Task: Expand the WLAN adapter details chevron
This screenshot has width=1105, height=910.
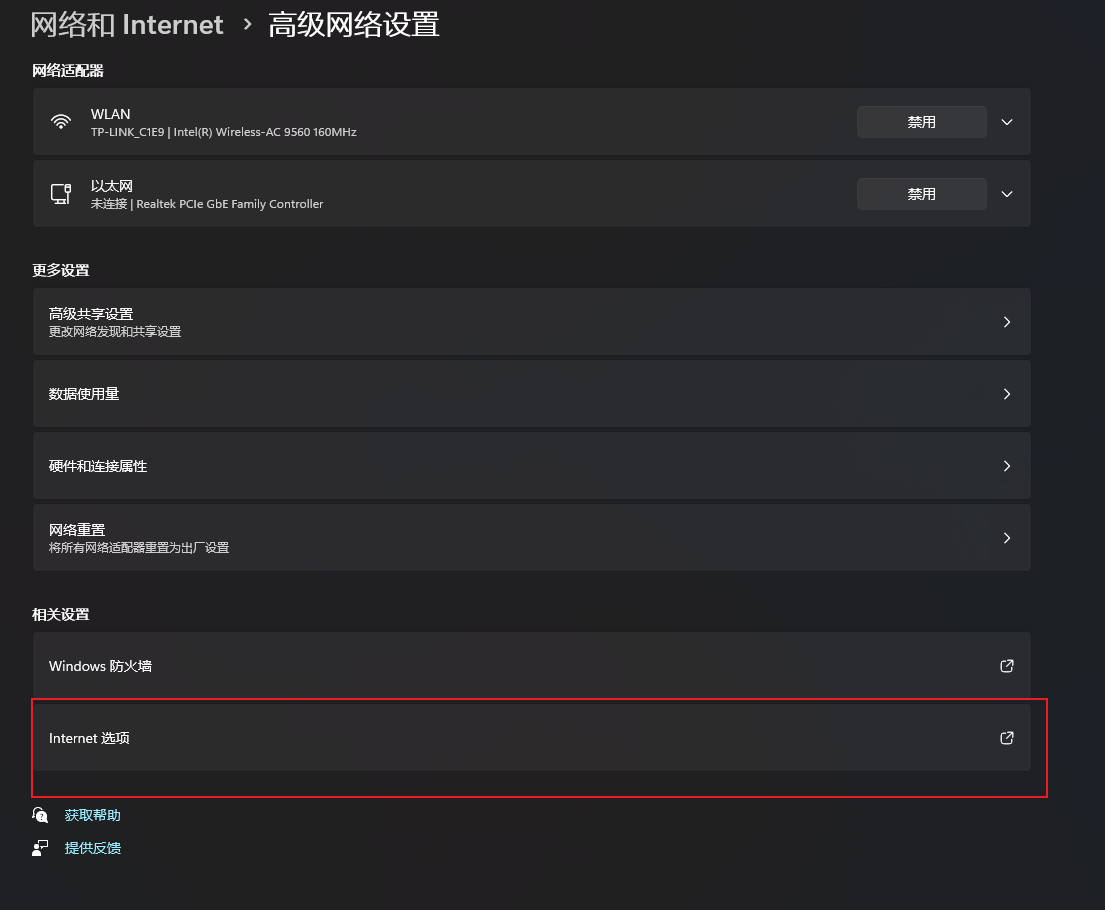Action: (x=1007, y=122)
